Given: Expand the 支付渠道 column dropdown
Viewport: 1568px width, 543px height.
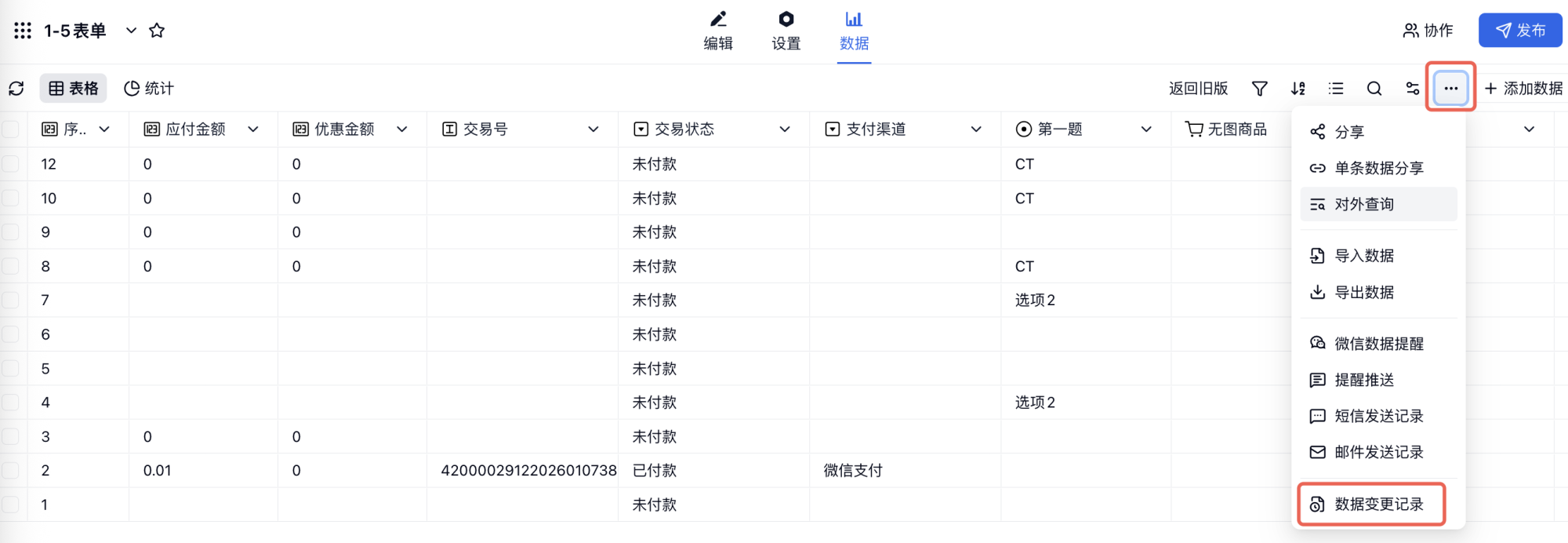Looking at the screenshot, I should 976,129.
